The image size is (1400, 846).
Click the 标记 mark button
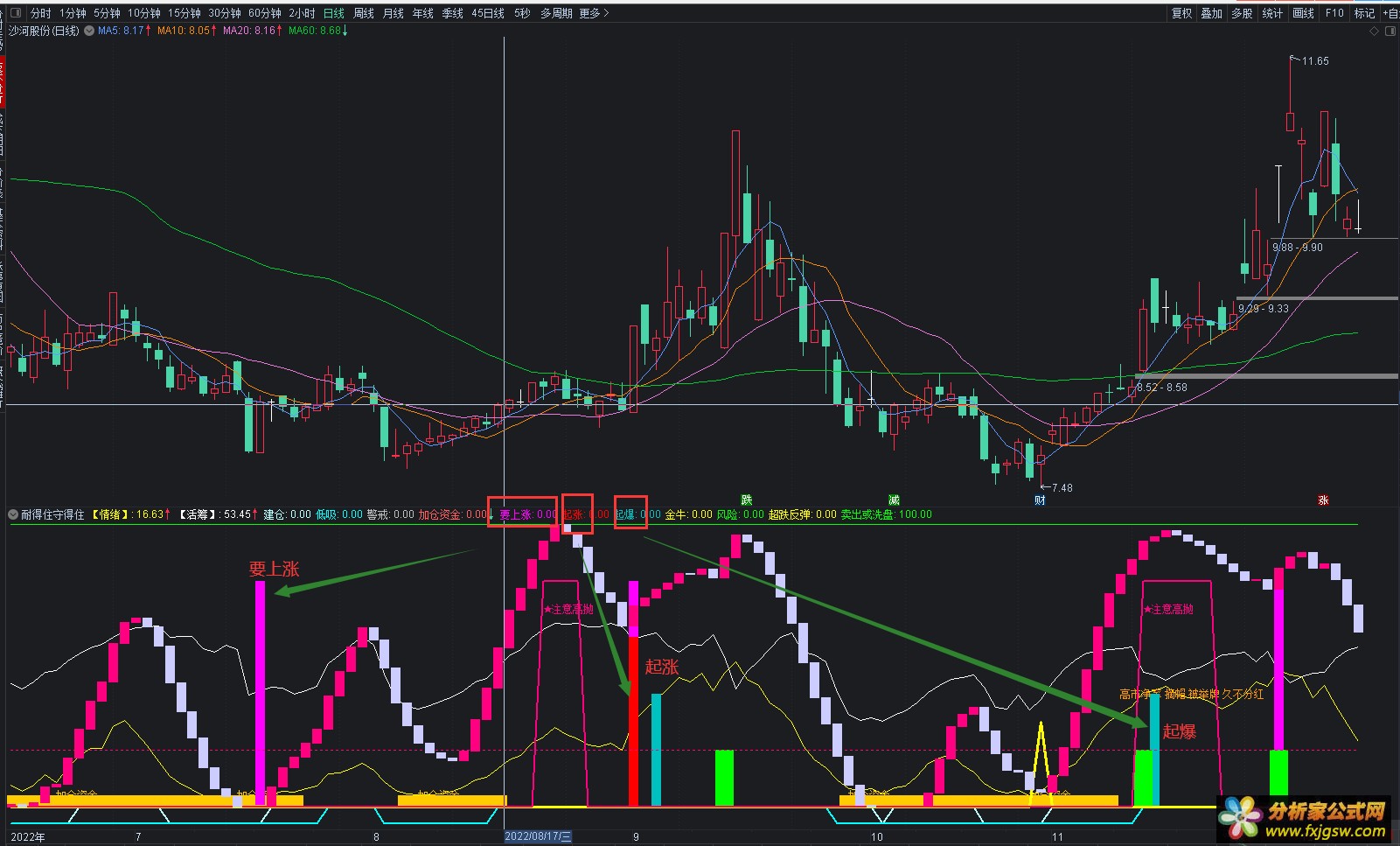pos(1364,13)
